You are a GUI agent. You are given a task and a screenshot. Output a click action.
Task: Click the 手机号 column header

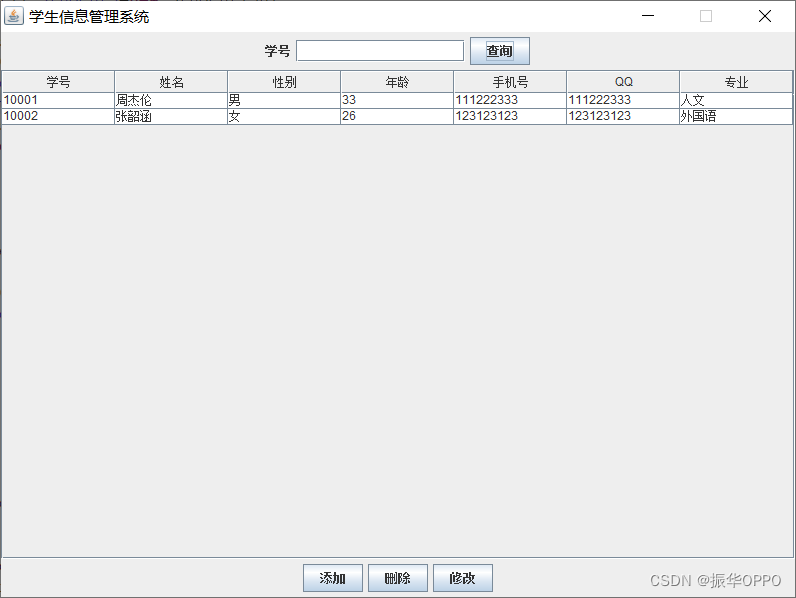coord(510,82)
